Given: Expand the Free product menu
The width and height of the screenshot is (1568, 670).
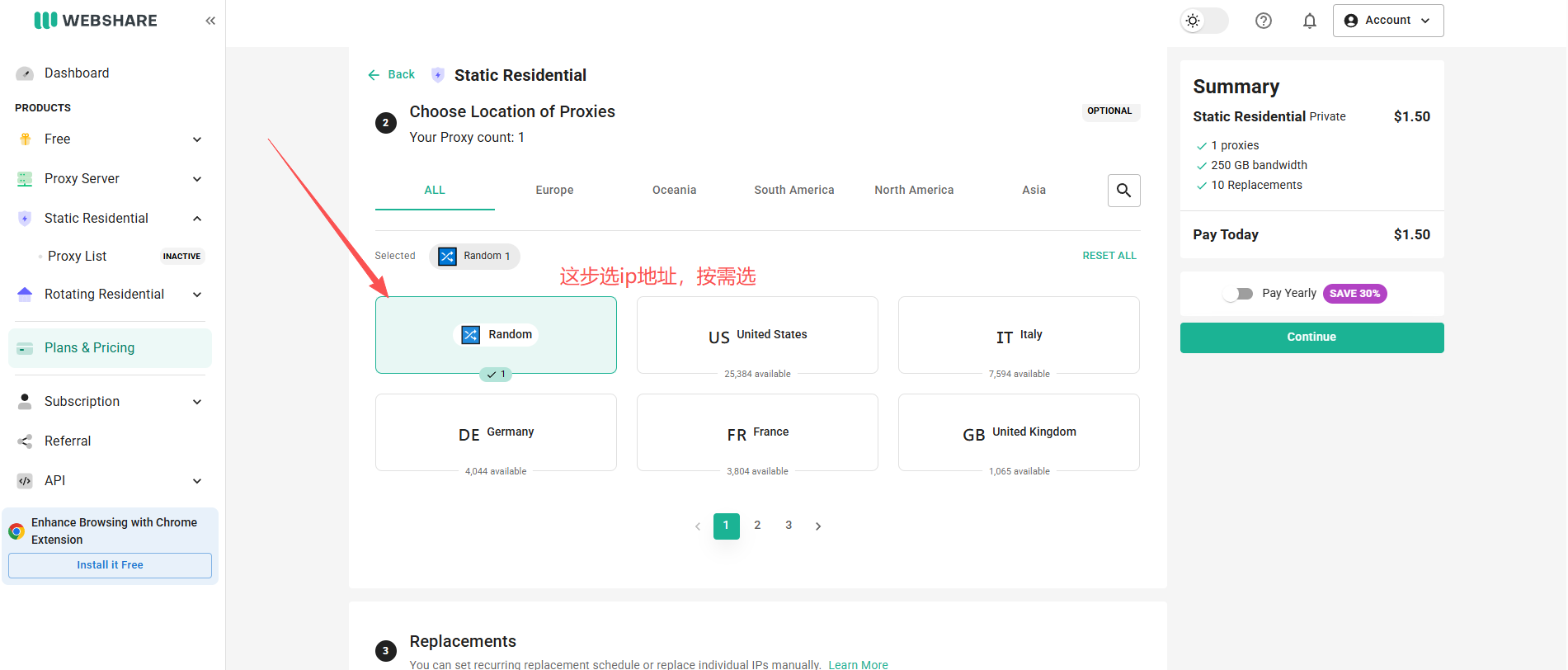Looking at the screenshot, I should 197,139.
